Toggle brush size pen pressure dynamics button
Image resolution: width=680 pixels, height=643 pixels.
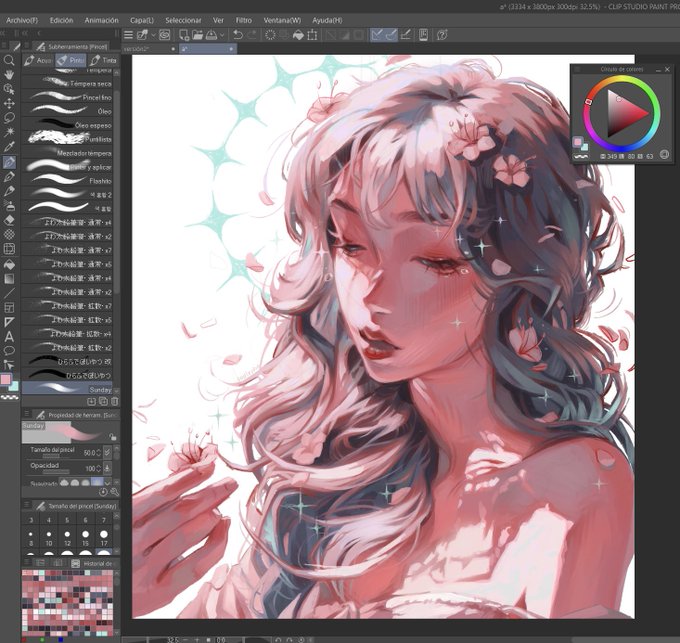(107, 453)
